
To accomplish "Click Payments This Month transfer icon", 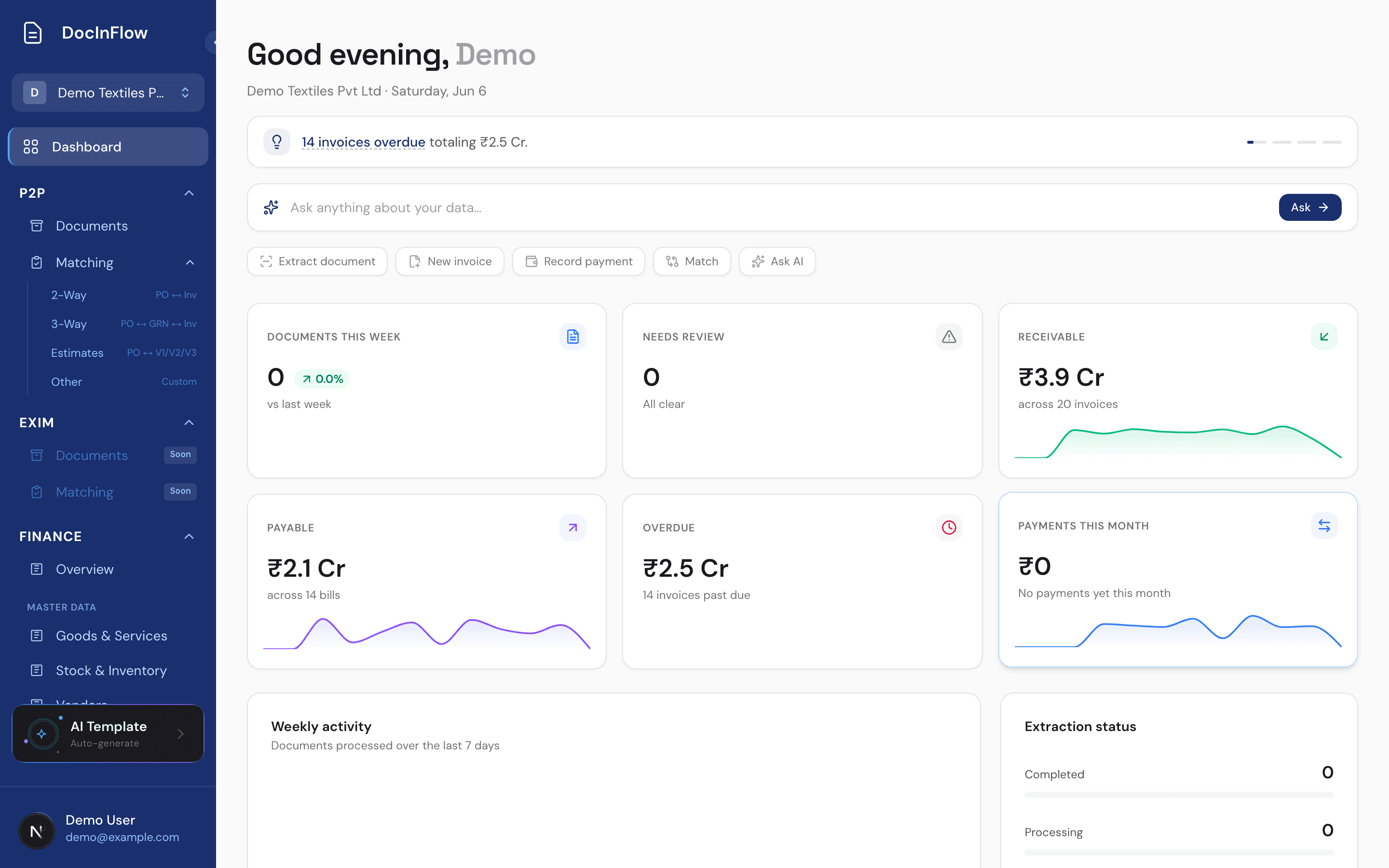I will [x=1324, y=525].
